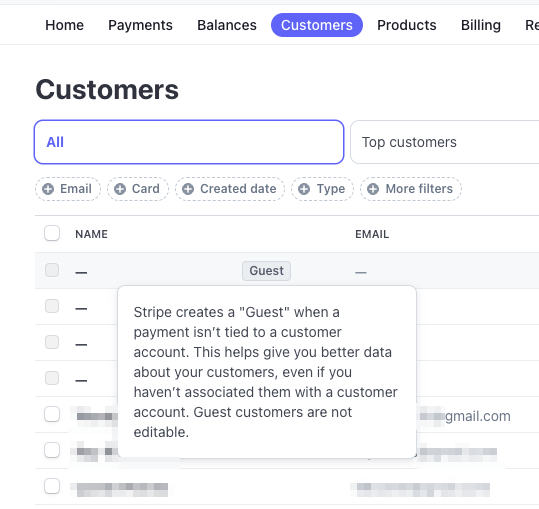Screen dimensions: 539x509
Task: Click the plus icon on Type filter
Action: 304,189
